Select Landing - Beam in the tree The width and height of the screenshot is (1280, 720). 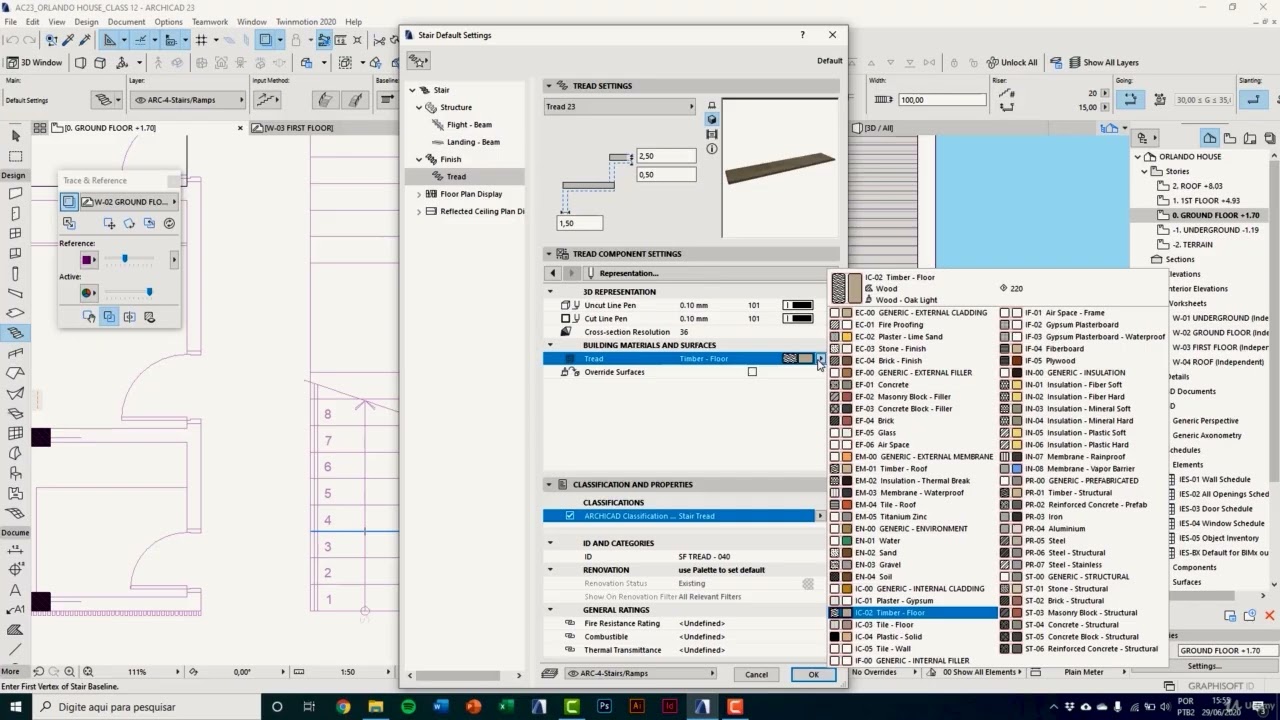point(473,142)
